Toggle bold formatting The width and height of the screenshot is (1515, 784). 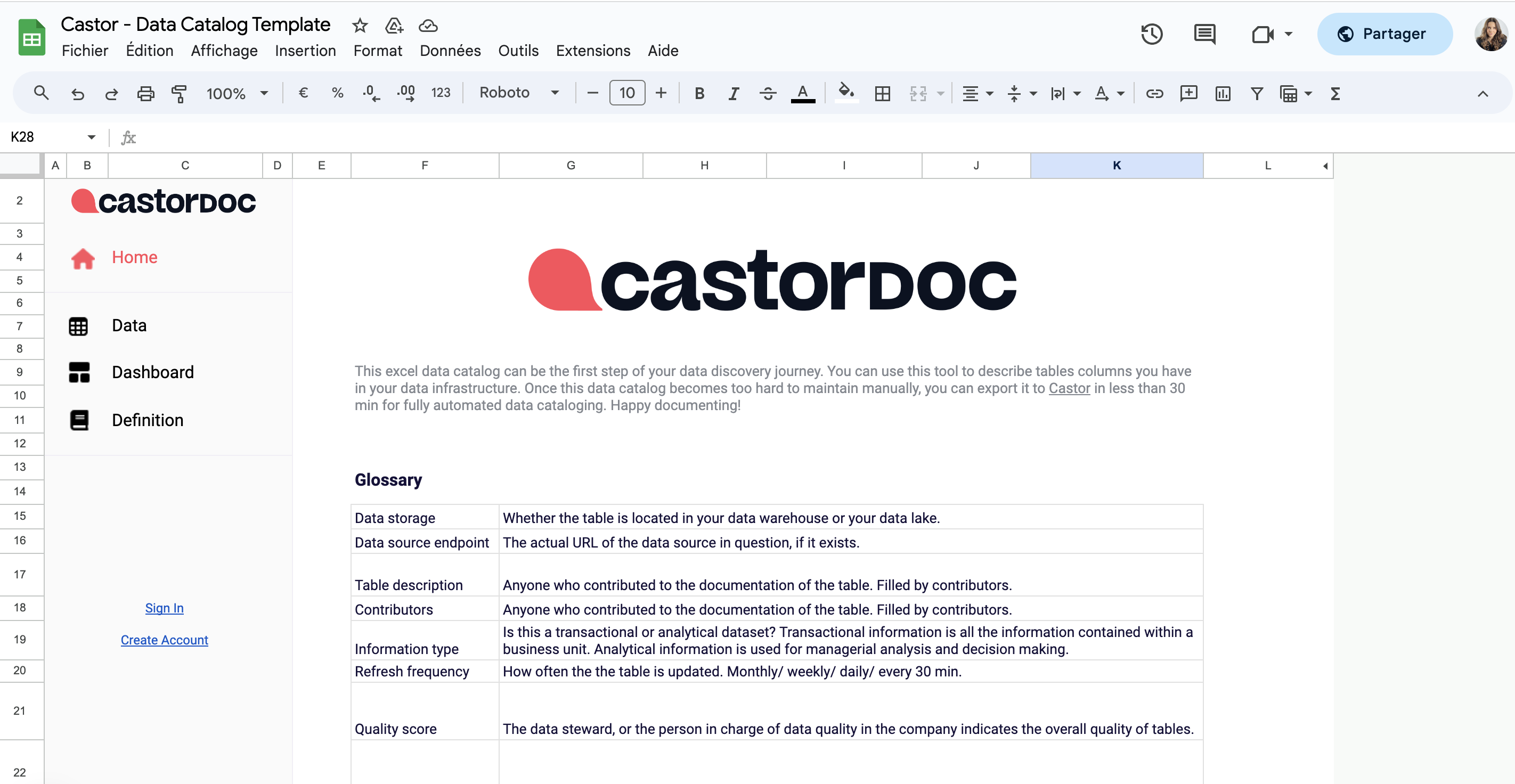699,93
